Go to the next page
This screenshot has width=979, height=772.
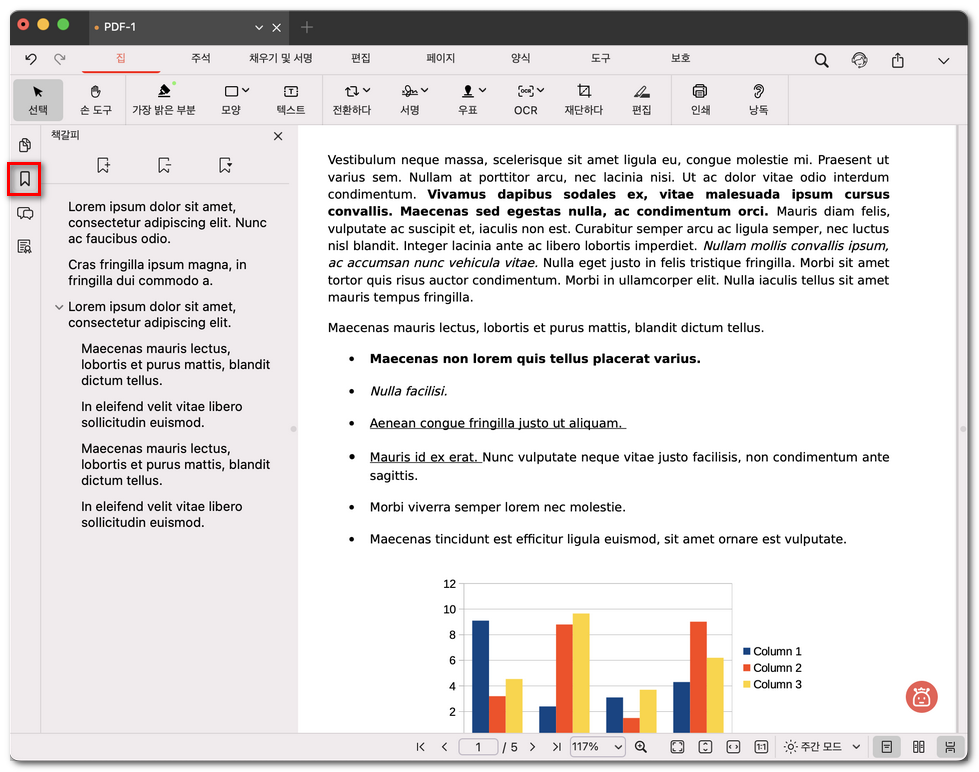click(x=532, y=747)
